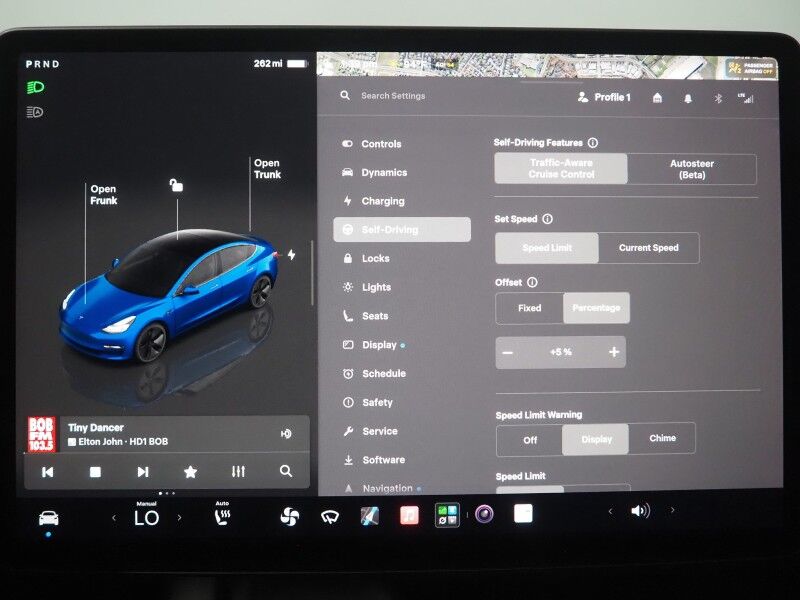800x600 pixels.
Task: Tap the LTE signal strength icon
Action: coord(746,98)
